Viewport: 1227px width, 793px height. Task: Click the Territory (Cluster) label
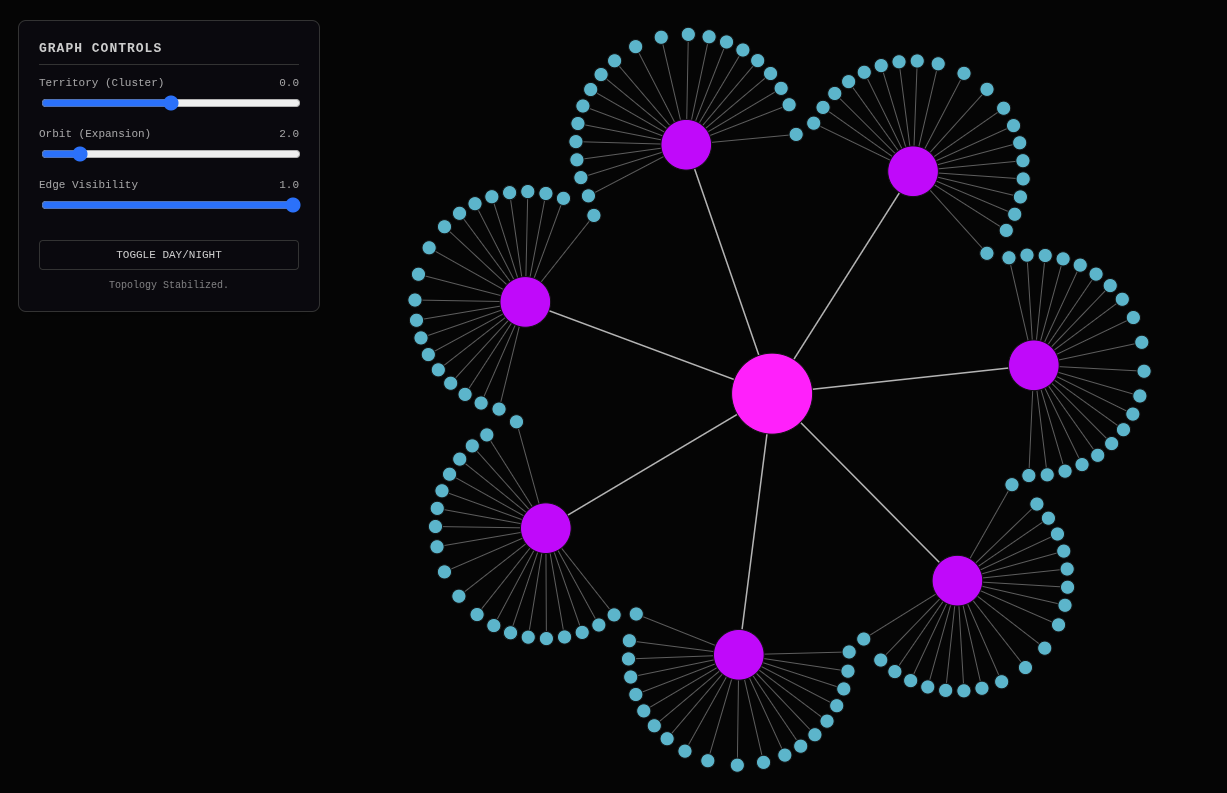[101, 82]
